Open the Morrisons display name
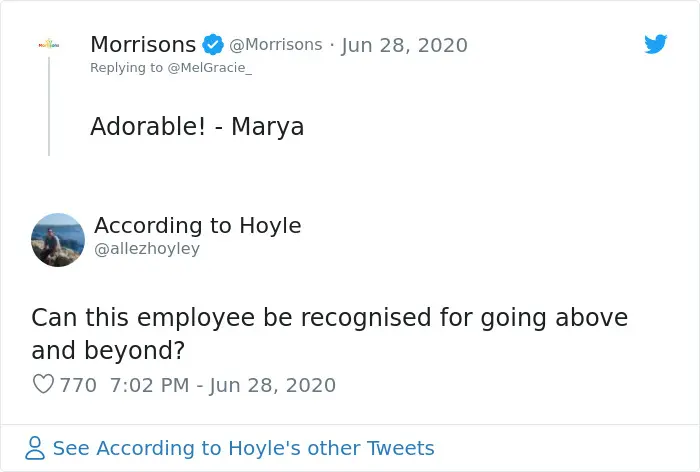This screenshot has width=700, height=472. pyautogui.click(x=143, y=45)
